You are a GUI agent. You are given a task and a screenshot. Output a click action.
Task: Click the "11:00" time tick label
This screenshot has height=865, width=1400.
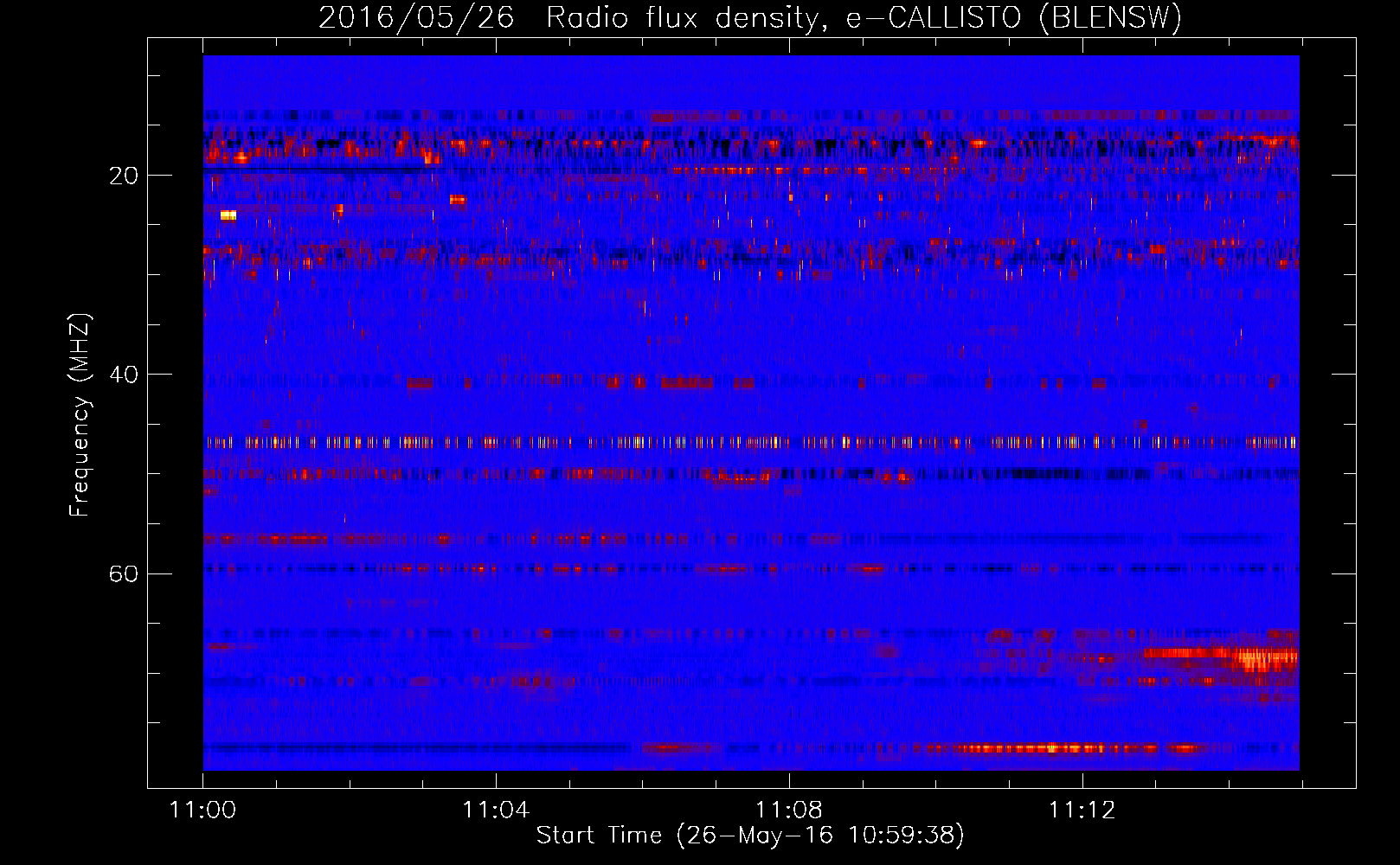[x=202, y=810]
